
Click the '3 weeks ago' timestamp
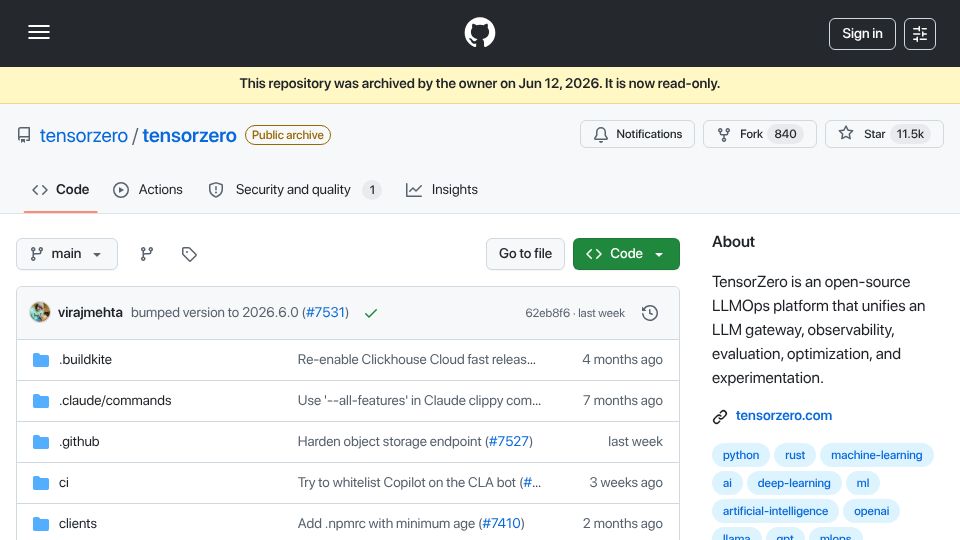(x=626, y=482)
